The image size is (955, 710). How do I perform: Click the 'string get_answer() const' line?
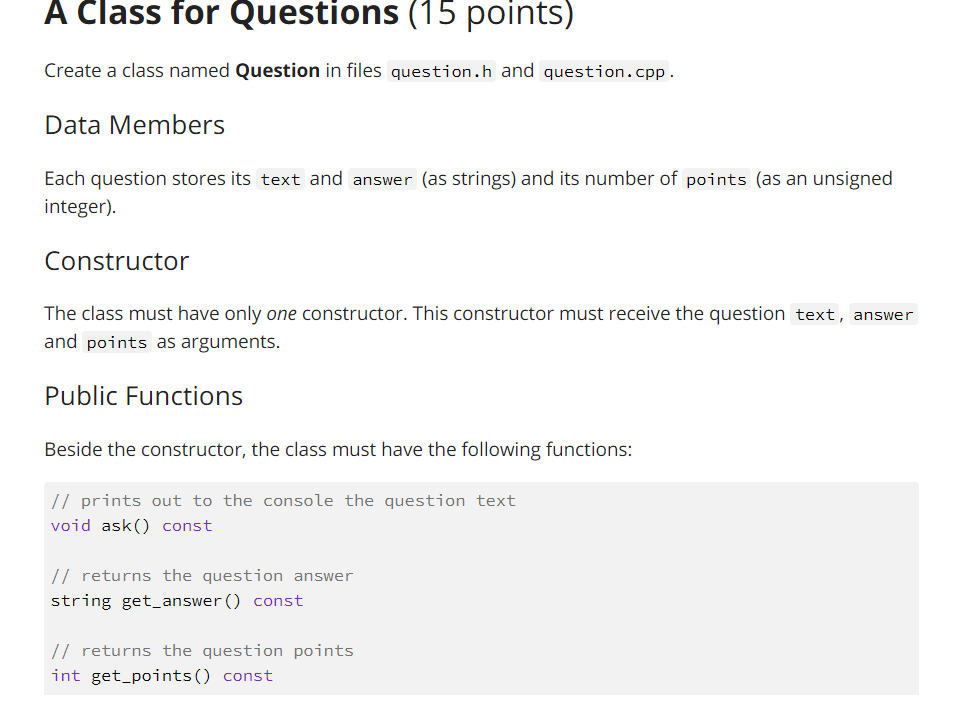[x=177, y=600]
